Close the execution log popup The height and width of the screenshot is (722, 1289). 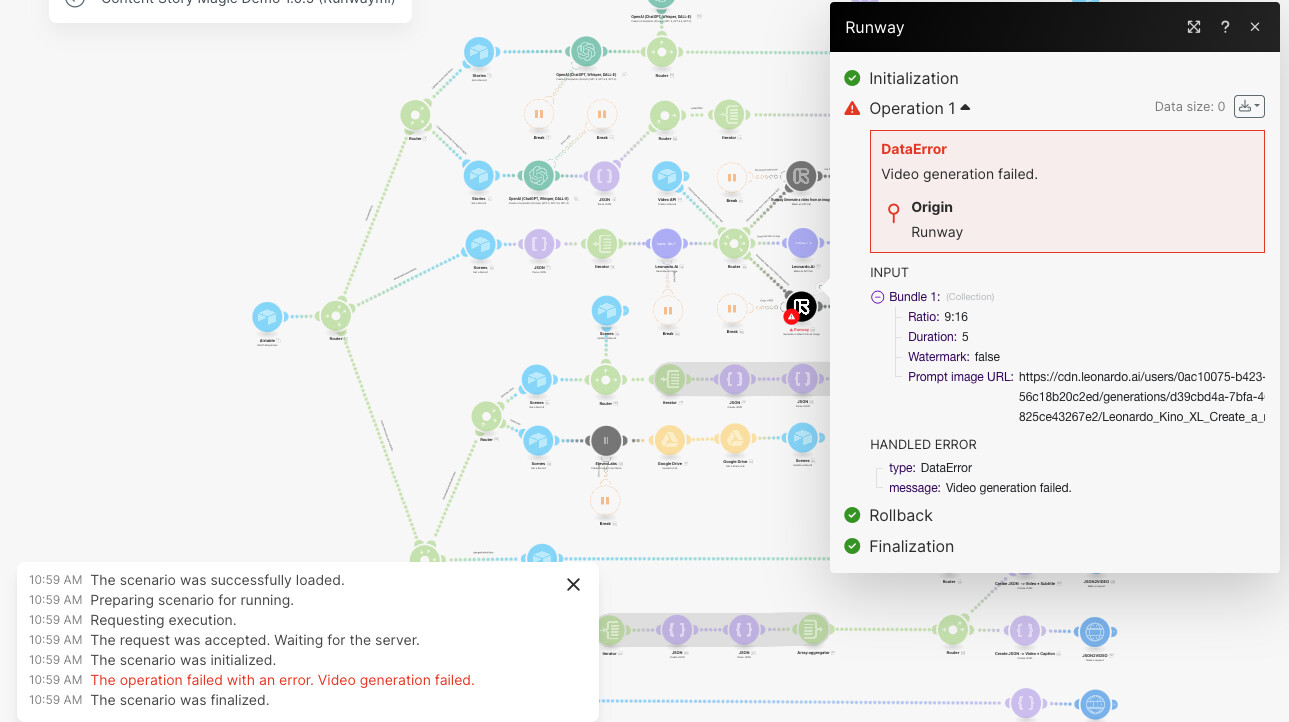[573, 585]
